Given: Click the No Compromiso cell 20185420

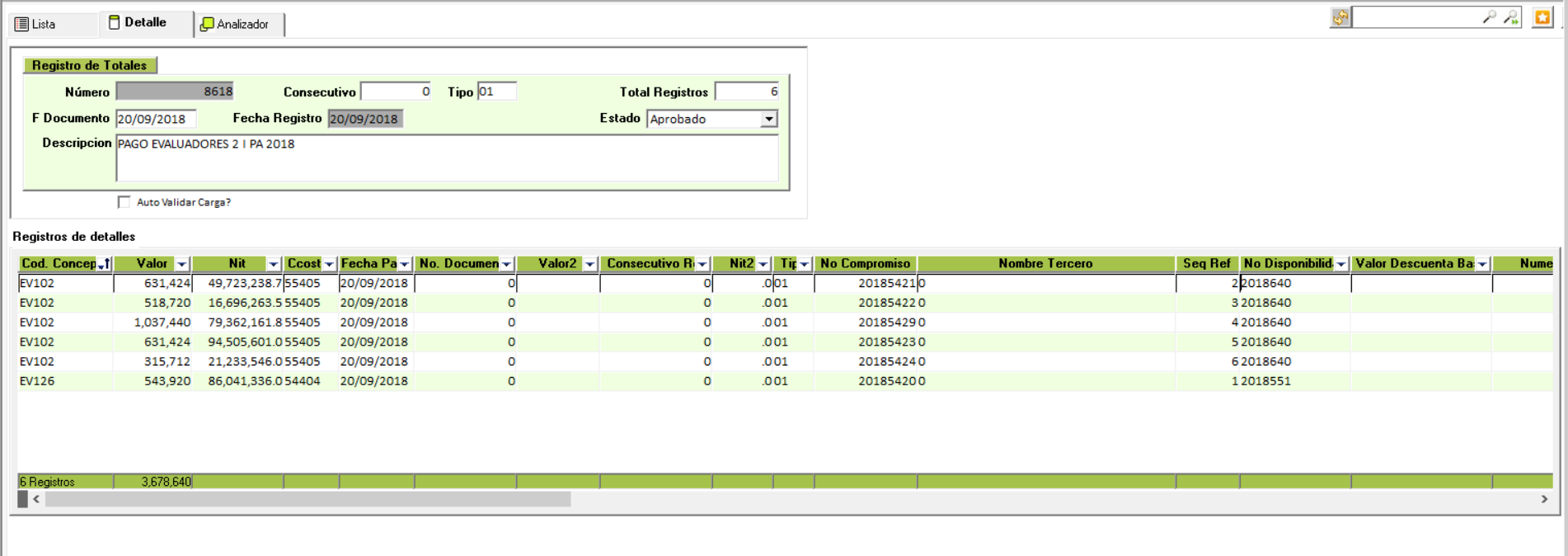Looking at the screenshot, I should click(x=866, y=381).
